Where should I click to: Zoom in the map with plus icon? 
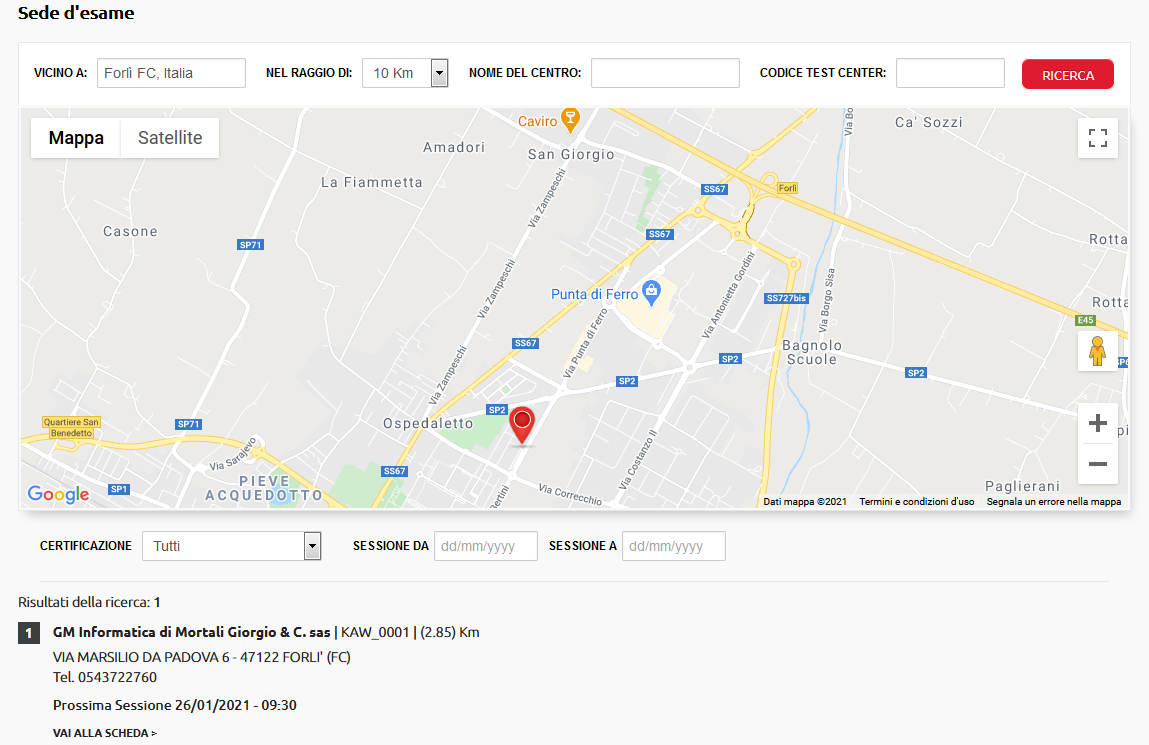coord(1098,423)
